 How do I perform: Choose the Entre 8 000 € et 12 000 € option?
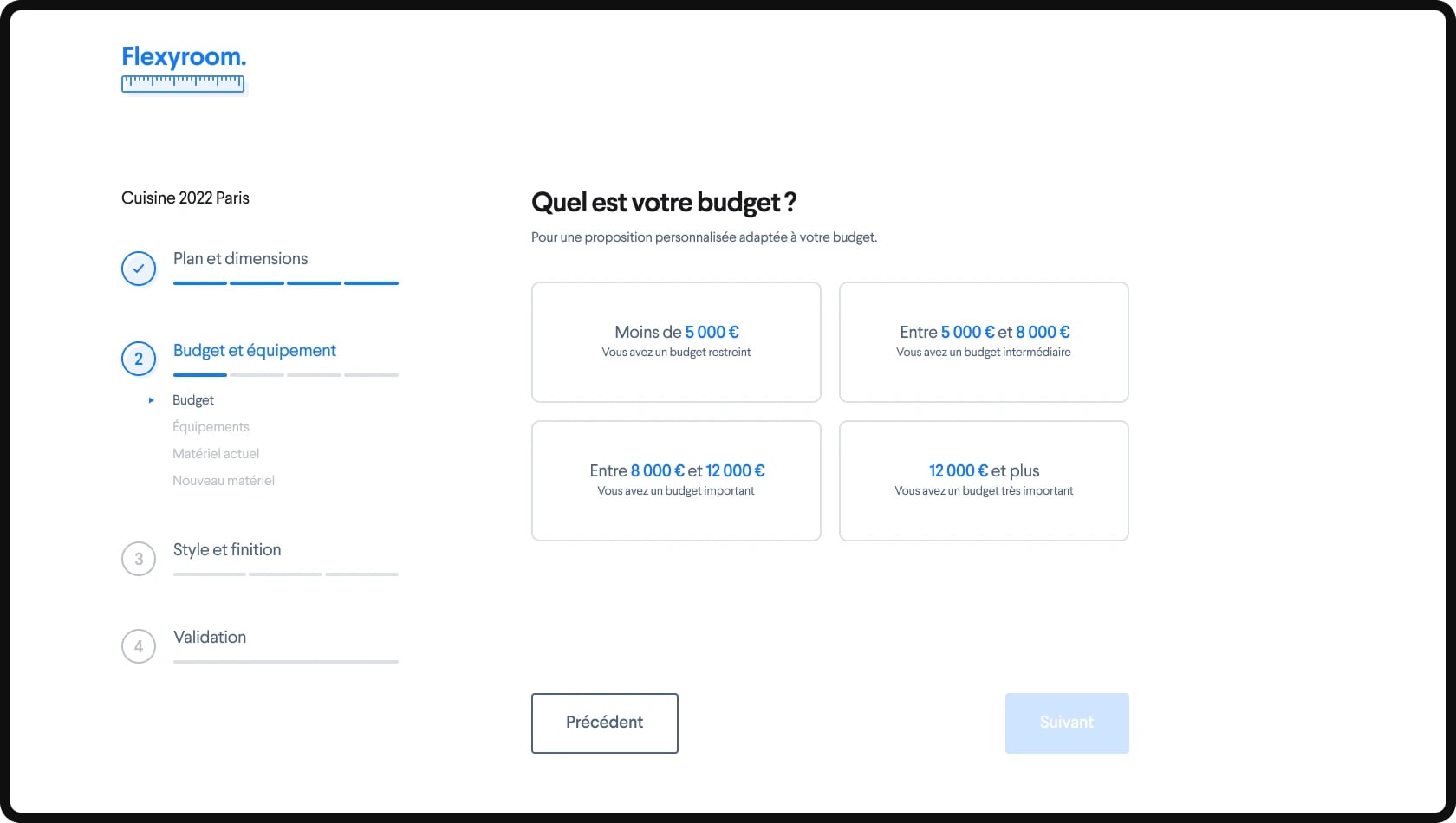point(676,481)
